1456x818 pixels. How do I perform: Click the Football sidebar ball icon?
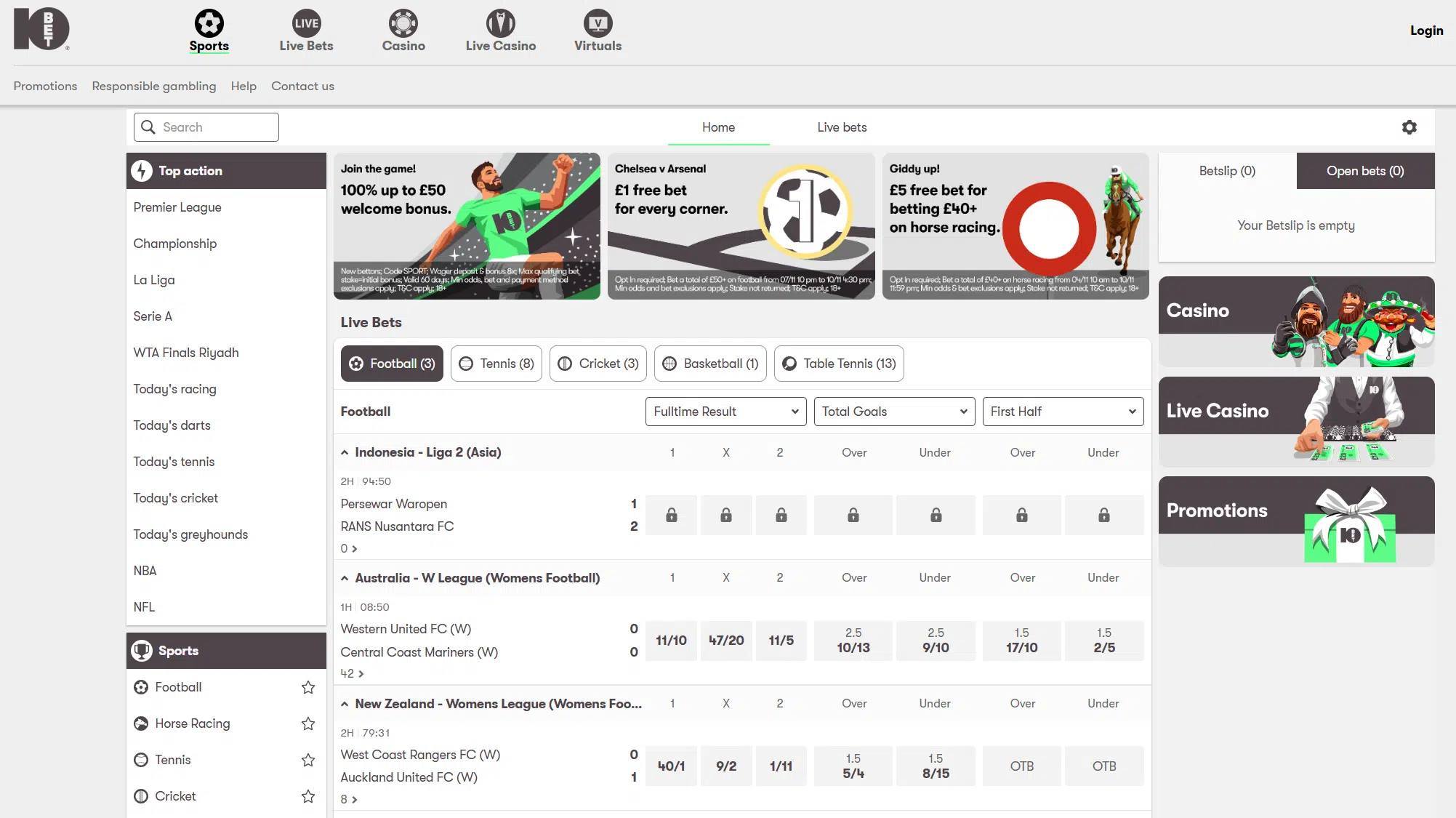[141, 687]
